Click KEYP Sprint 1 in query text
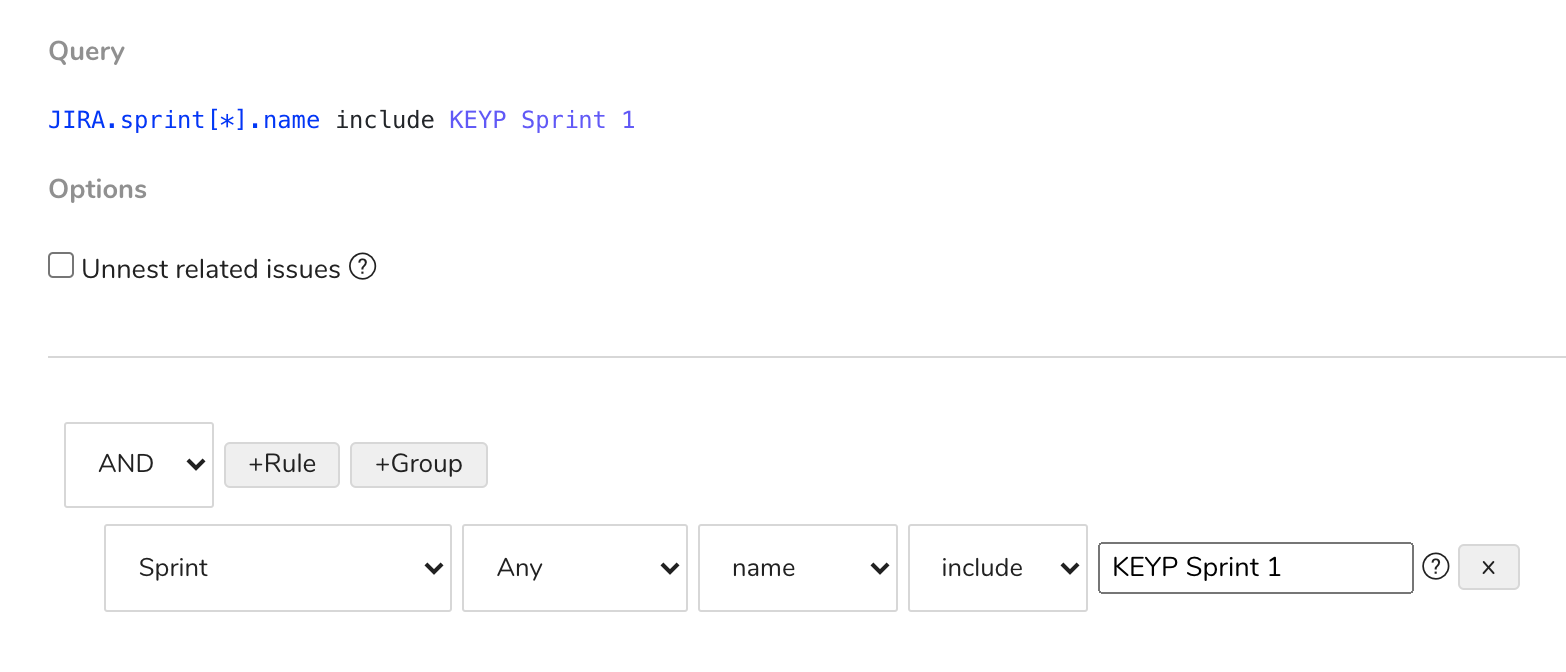The width and height of the screenshot is (1566, 672). click(x=542, y=120)
